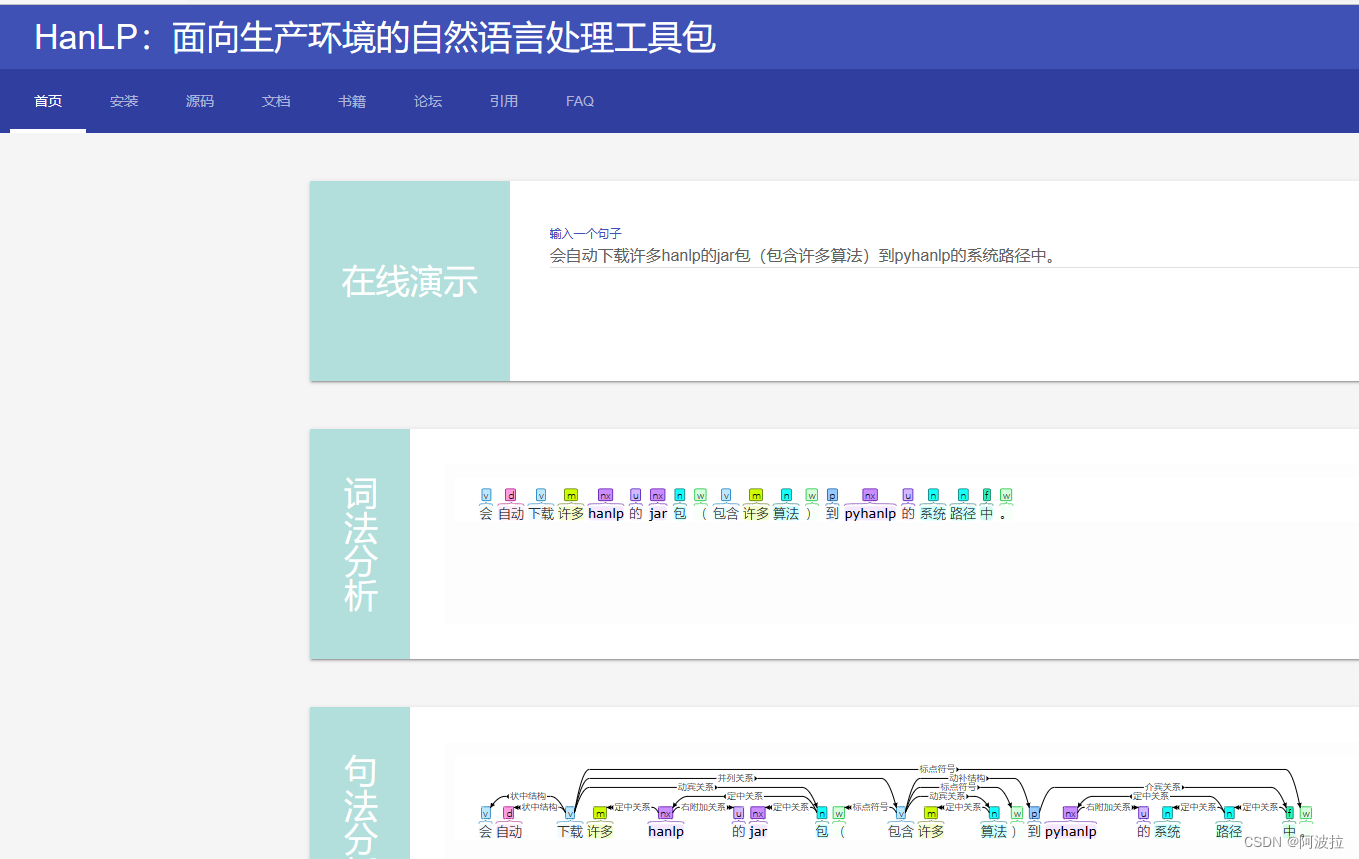Select the word 系统 in 词法分析
This screenshot has width=1359, height=859.
933,513
